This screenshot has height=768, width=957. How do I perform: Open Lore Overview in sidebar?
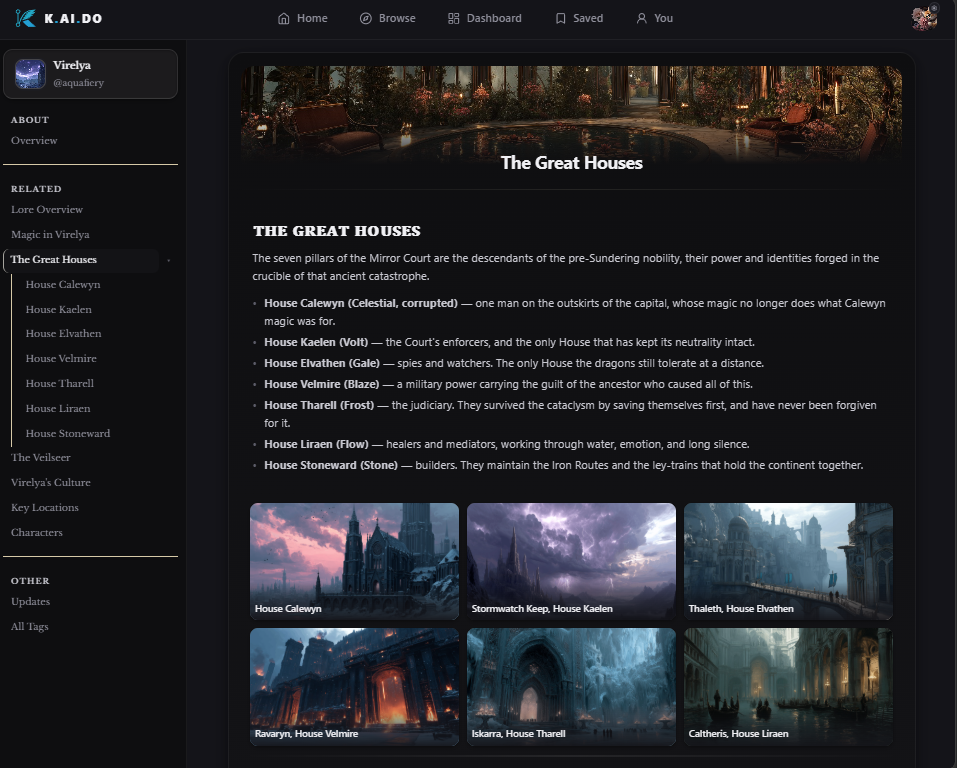point(47,209)
